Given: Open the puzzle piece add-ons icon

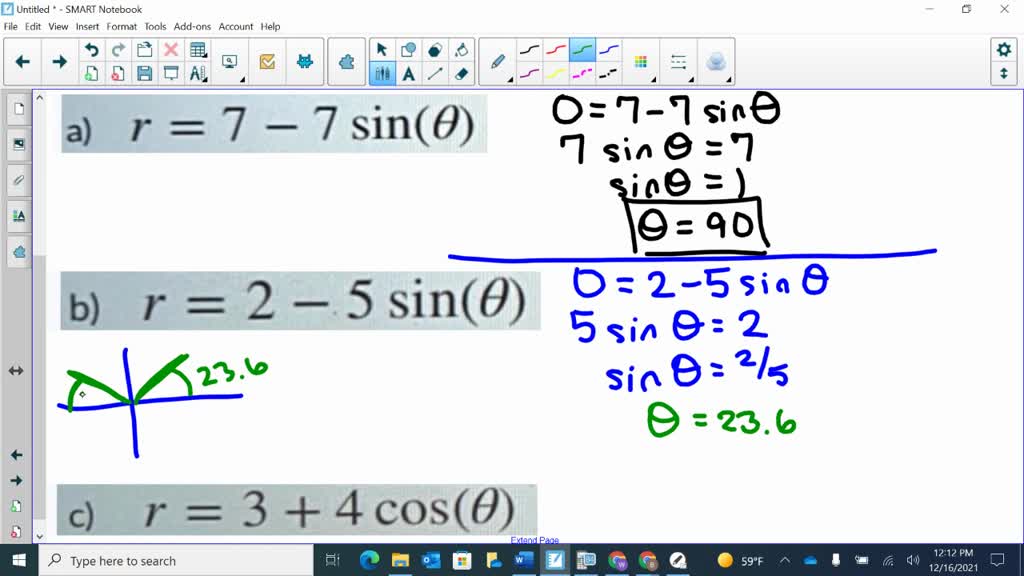Looking at the screenshot, I should pyautogui.click(x=346, y=61).
